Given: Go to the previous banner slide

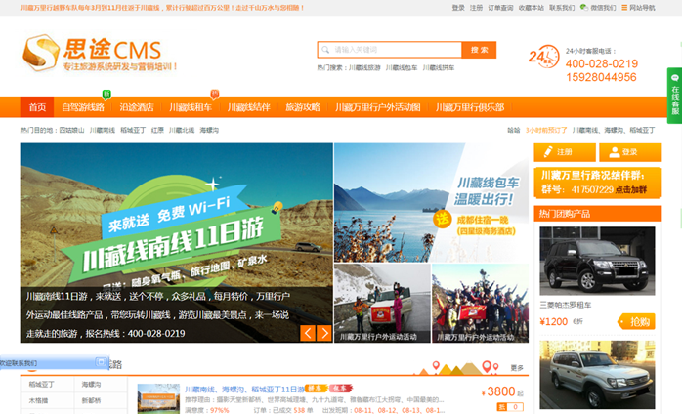Looking at the screenshot, I should pos(308,333).
